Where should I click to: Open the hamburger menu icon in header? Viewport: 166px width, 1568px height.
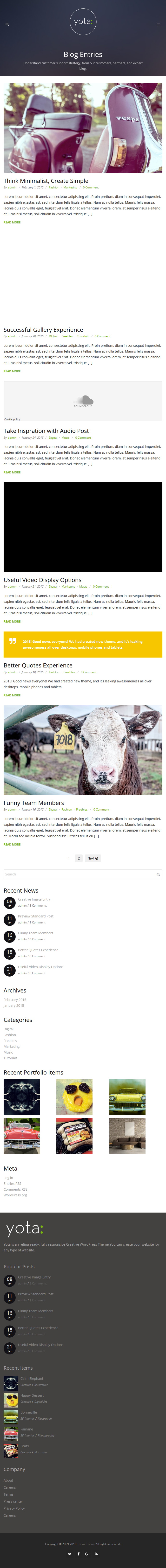(x=159, y=24)
